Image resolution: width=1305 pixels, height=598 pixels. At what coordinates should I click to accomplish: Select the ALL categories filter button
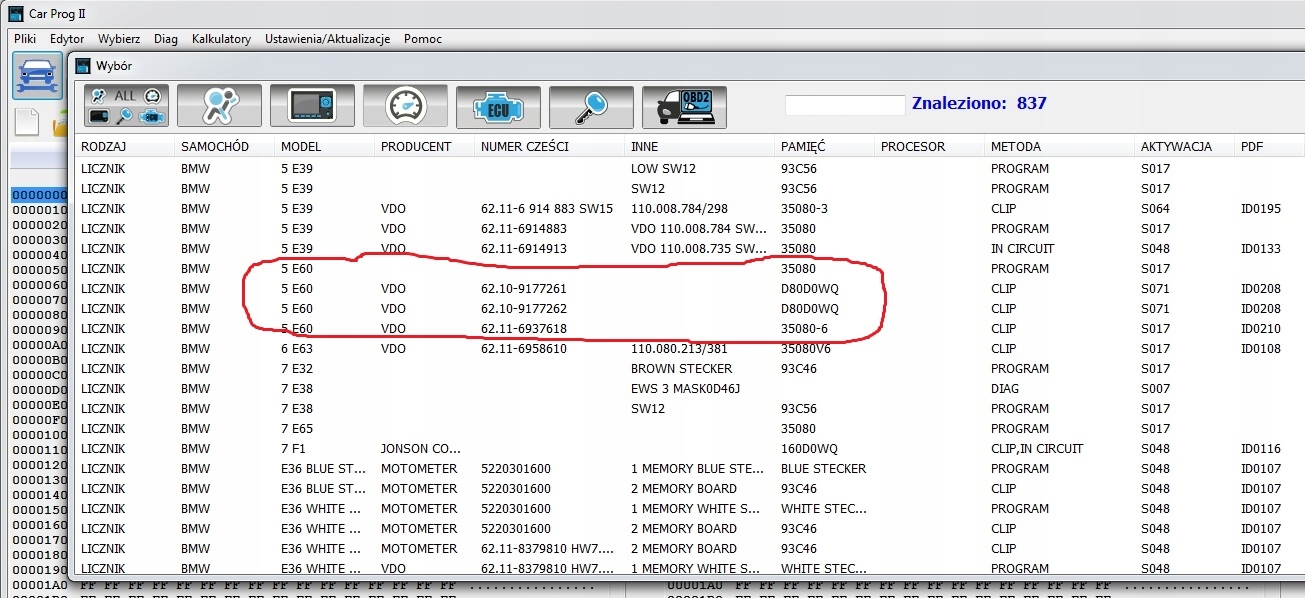point(126,105)
